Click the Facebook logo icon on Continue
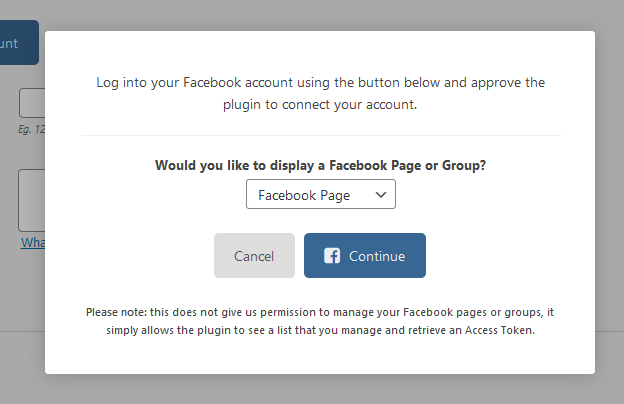 point(333,256)
